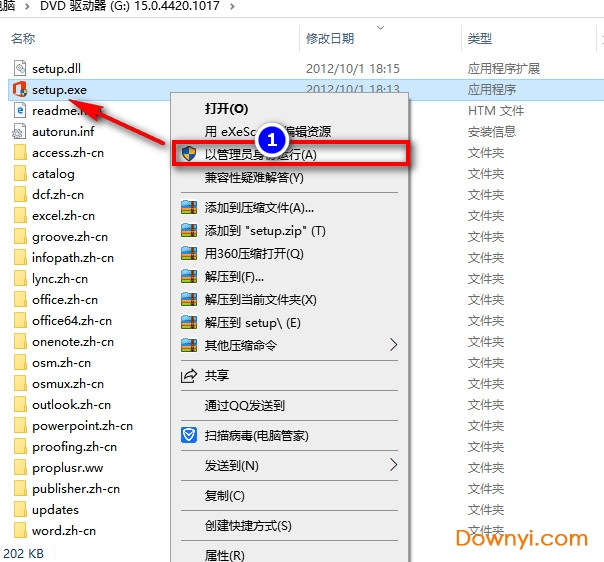
Task: Click the setup.dll file icon
Action: [19, 69]
